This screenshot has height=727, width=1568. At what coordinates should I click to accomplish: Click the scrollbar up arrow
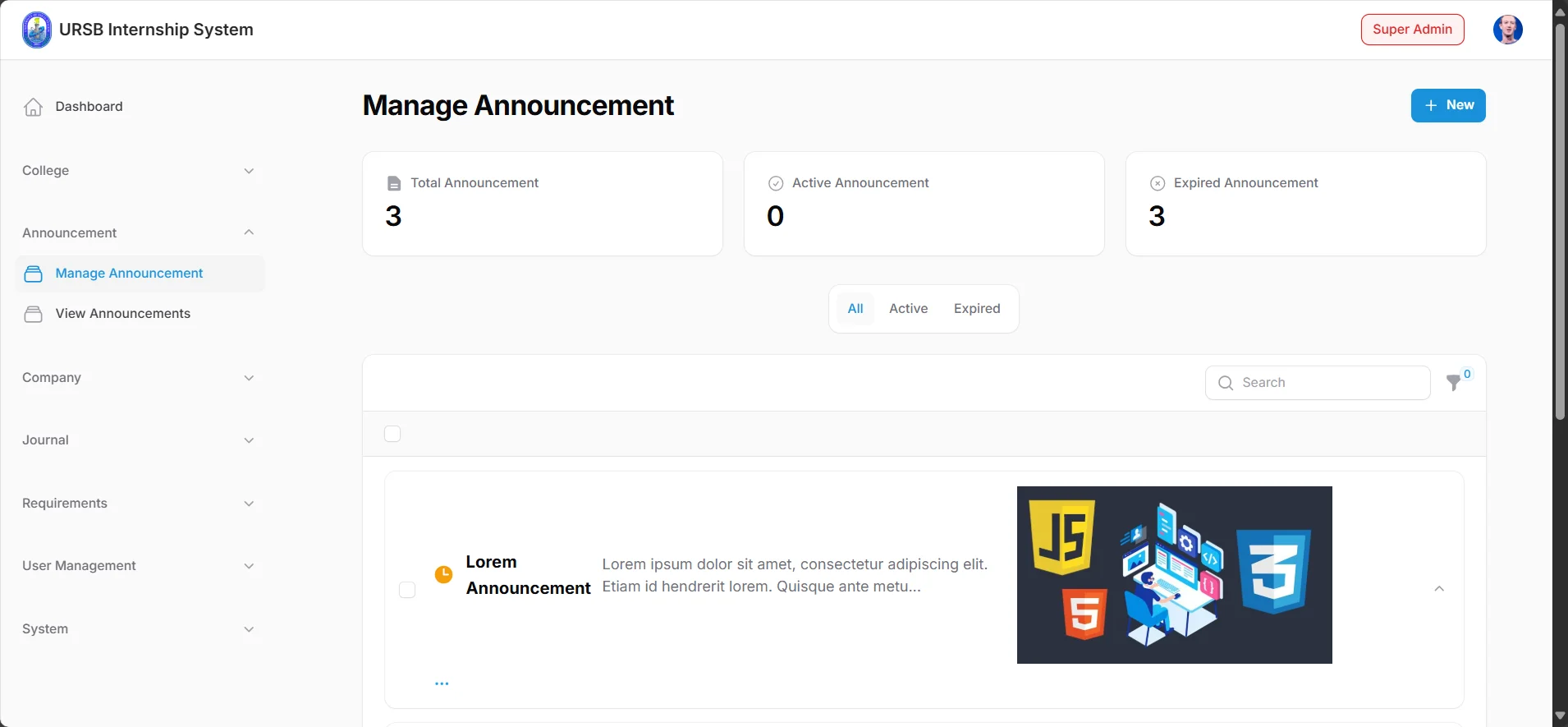coord(1560,12)
